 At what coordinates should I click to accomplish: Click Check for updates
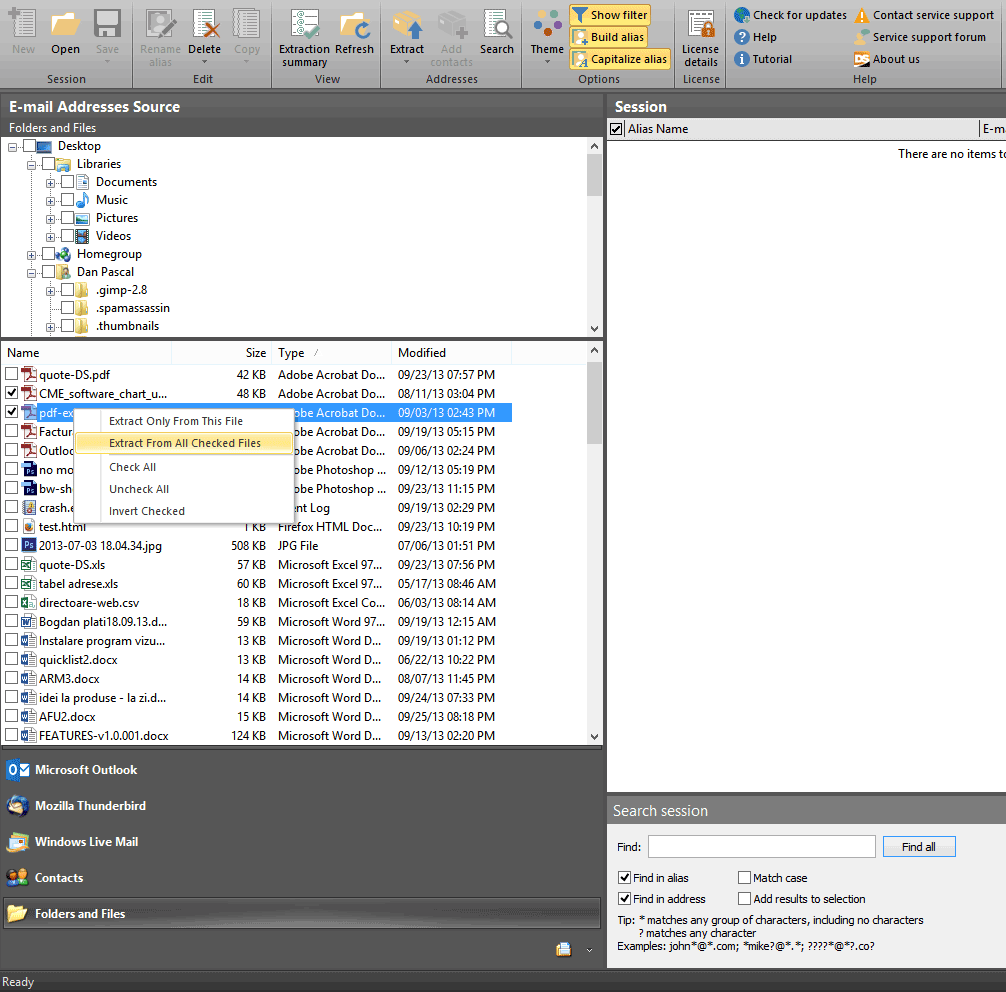790,15
